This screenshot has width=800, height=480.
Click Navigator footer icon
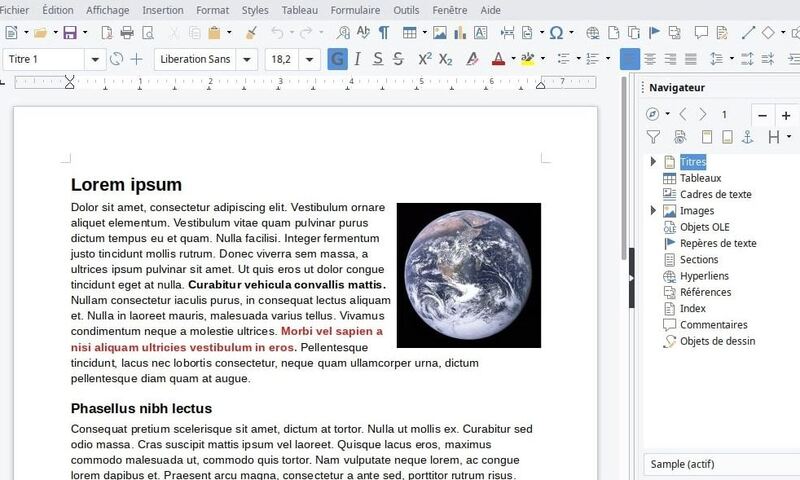(727, 137)
